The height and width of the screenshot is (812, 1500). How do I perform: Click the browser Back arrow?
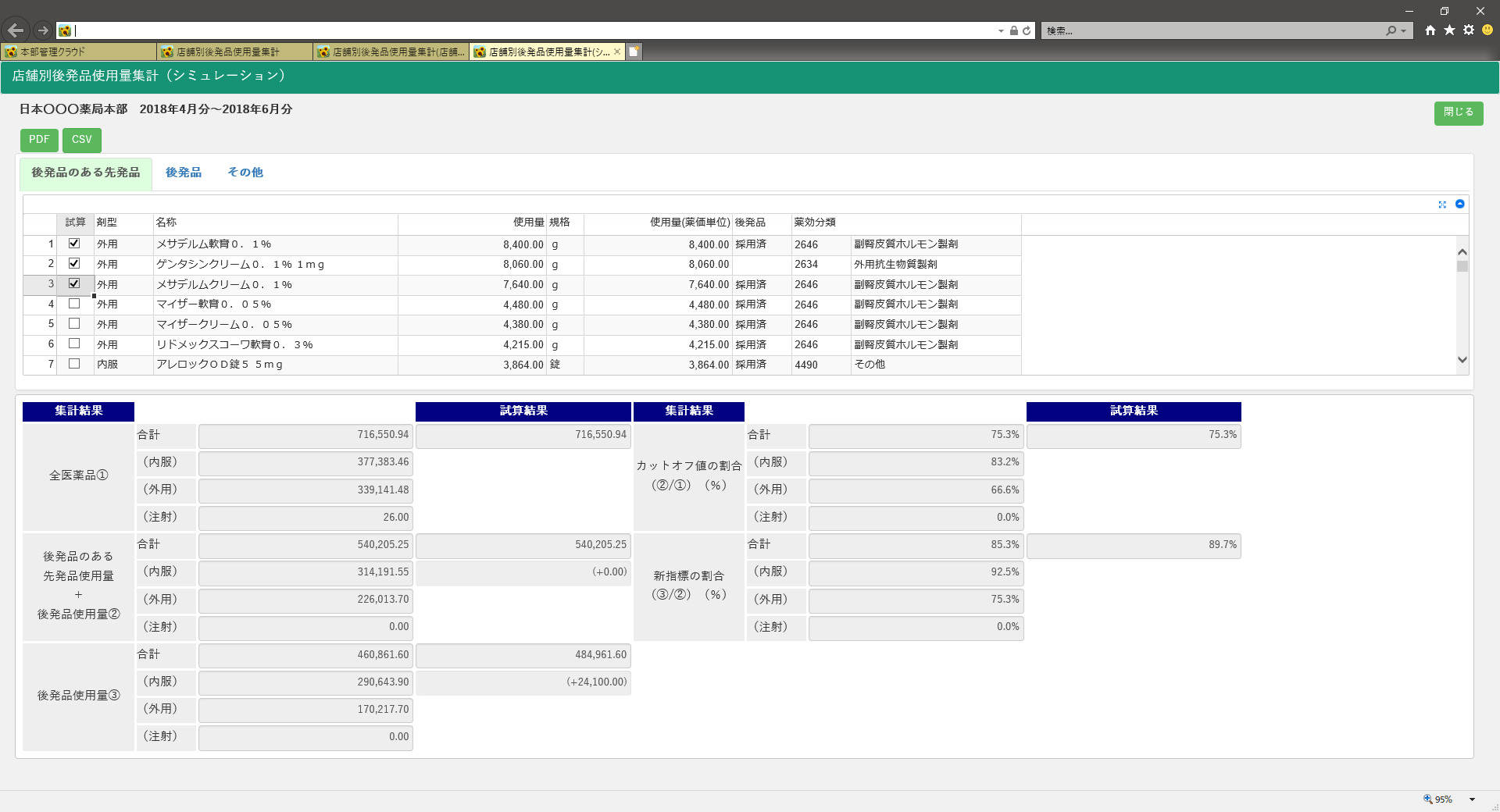(x=16, y=30)
